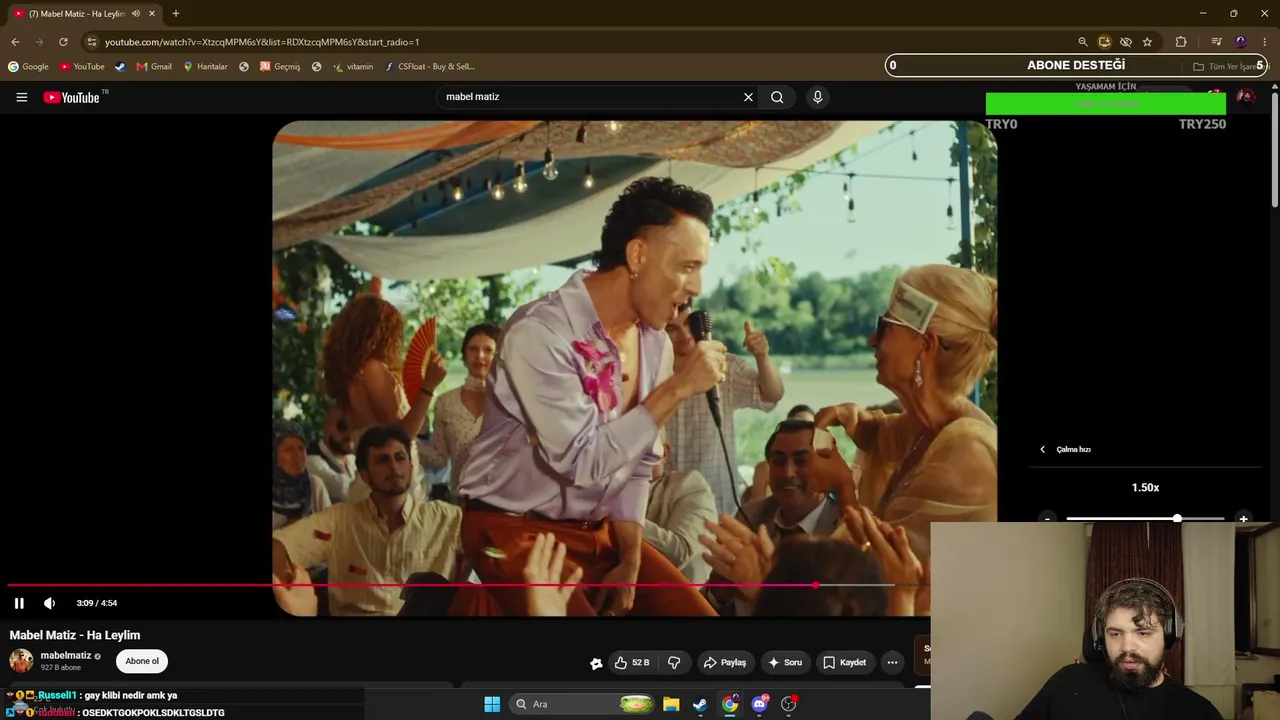
Task: Open the Haritalar bookmark
Action: coord(205,67)
